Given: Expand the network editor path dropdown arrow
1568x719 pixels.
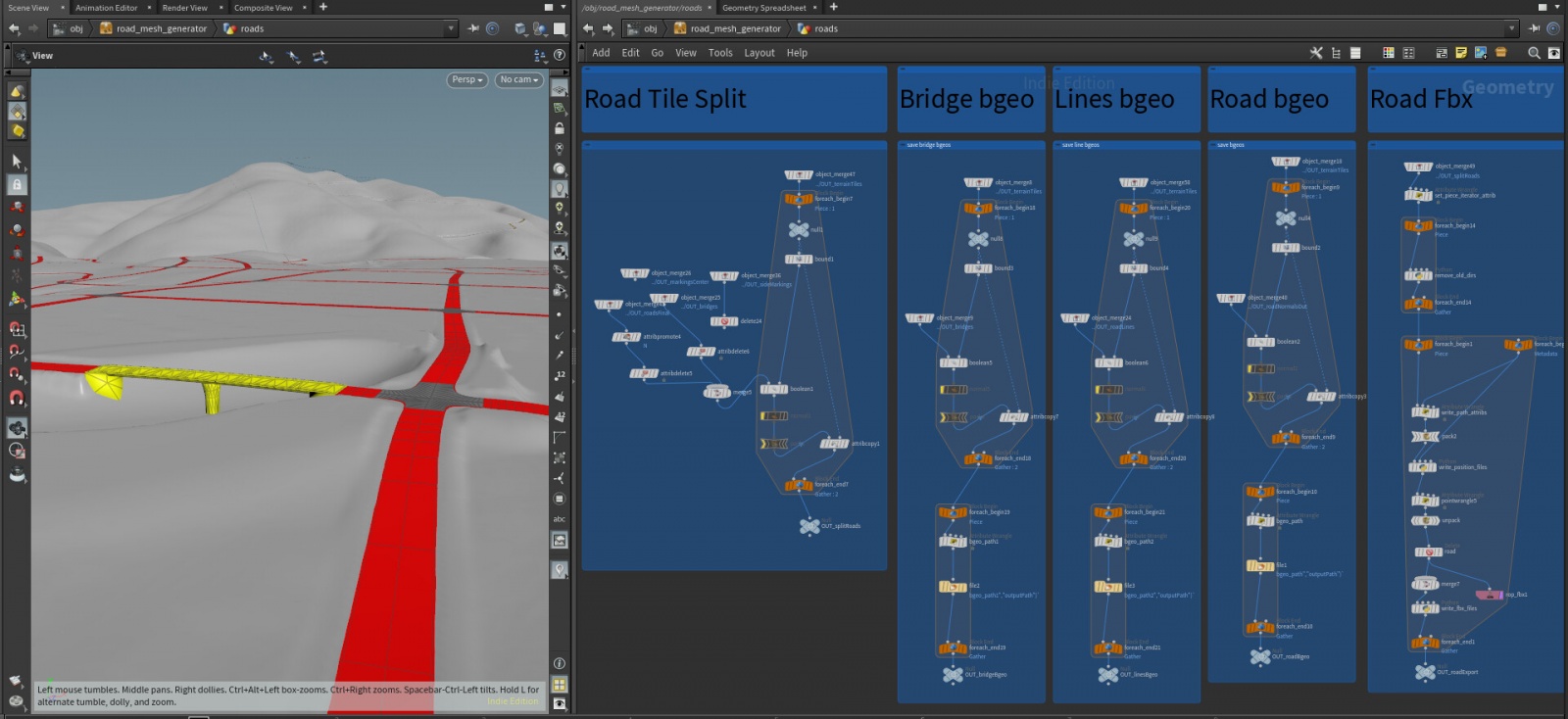Looking at the screenshot, I should tap(1512, 28).
